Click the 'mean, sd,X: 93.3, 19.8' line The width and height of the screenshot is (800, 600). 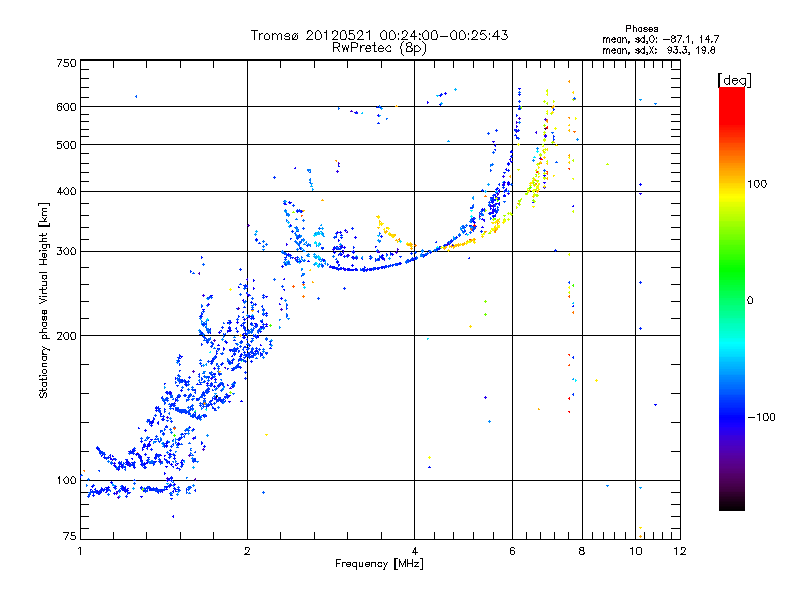point(659,50)
